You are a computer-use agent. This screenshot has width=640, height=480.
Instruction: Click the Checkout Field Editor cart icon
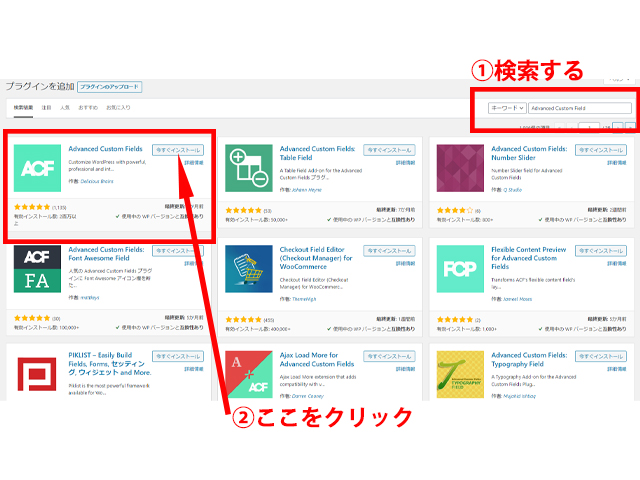(249, 269)
